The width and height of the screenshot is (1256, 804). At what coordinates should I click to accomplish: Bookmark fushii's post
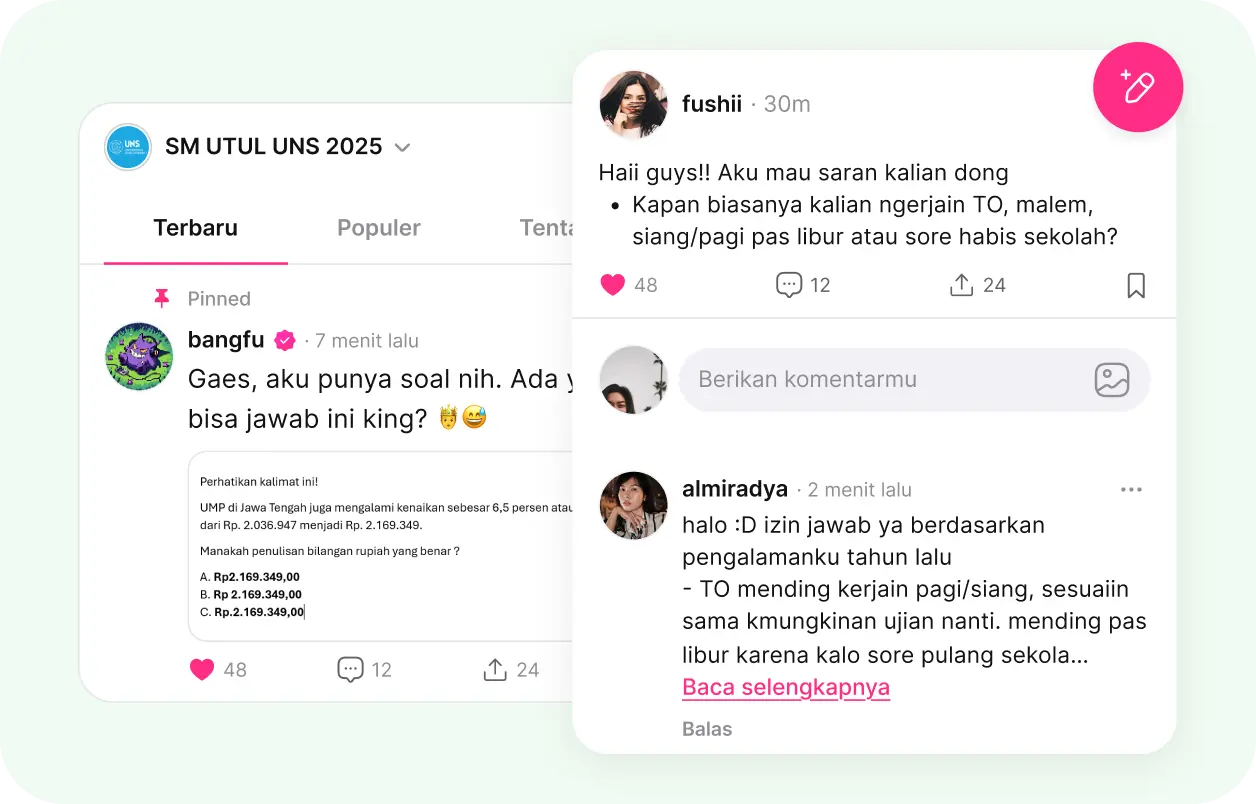pos(1136,285)
